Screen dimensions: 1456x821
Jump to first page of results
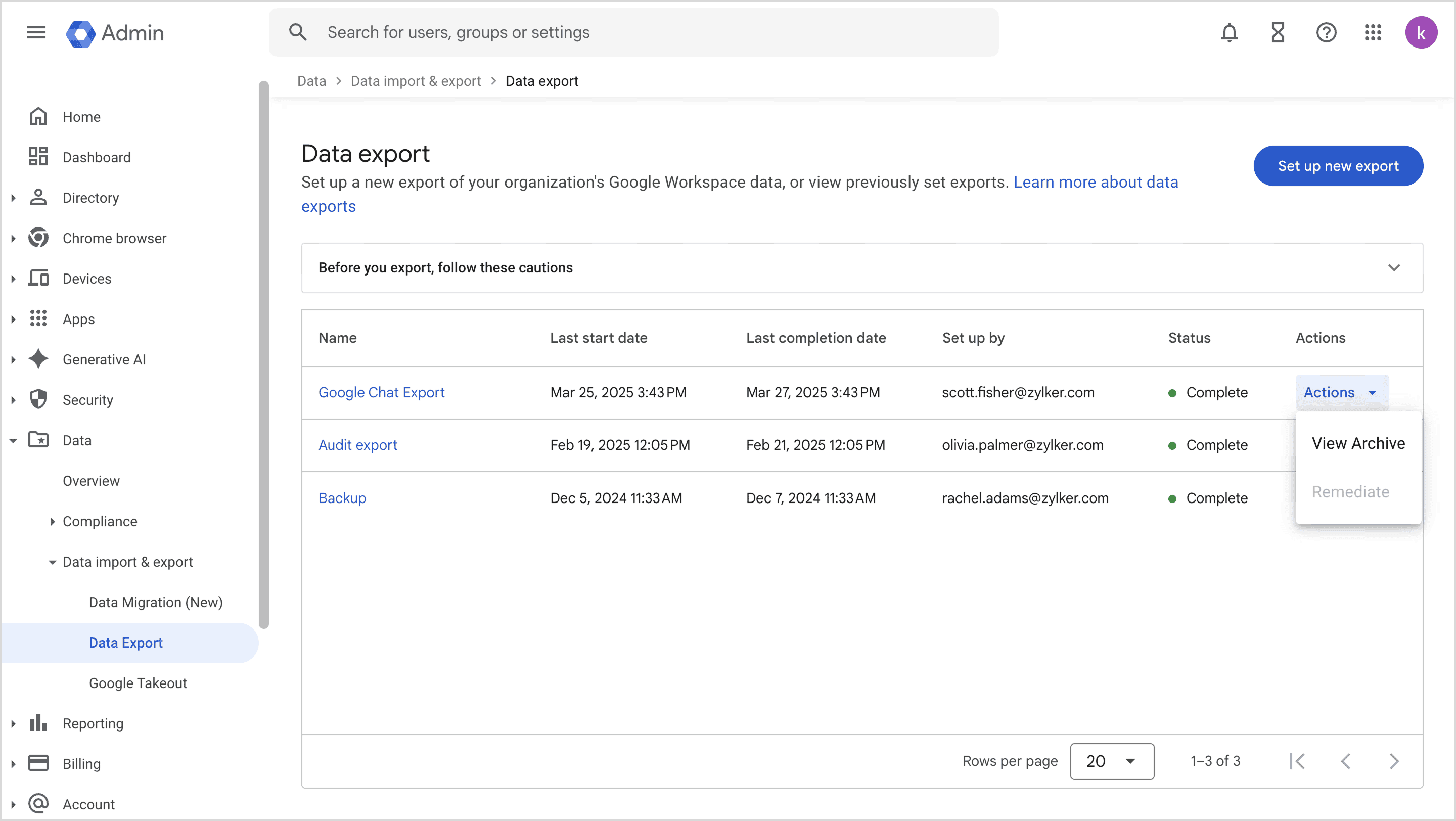[1297, 761]
